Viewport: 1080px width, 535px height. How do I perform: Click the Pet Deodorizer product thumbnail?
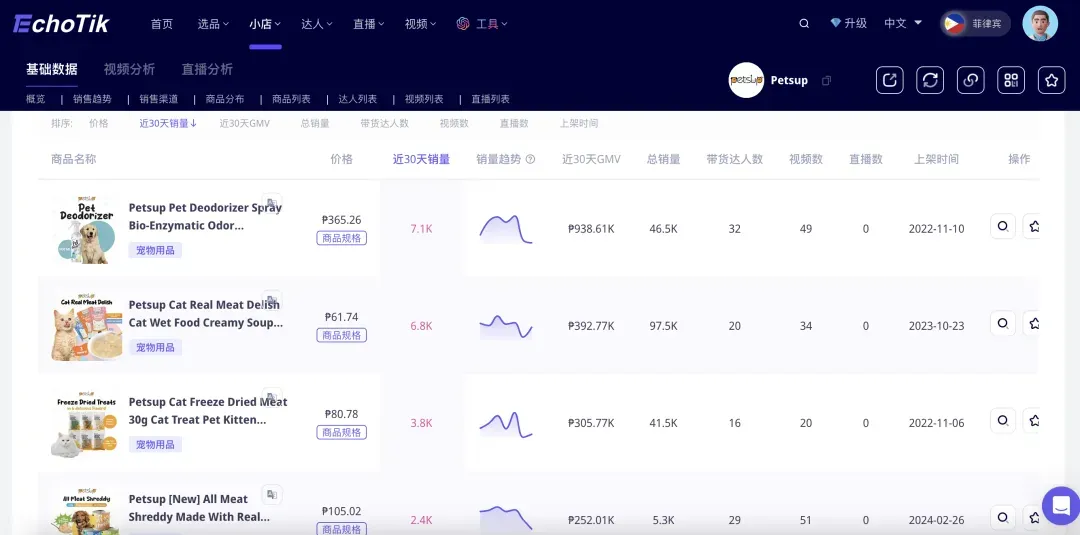[85, 229]
